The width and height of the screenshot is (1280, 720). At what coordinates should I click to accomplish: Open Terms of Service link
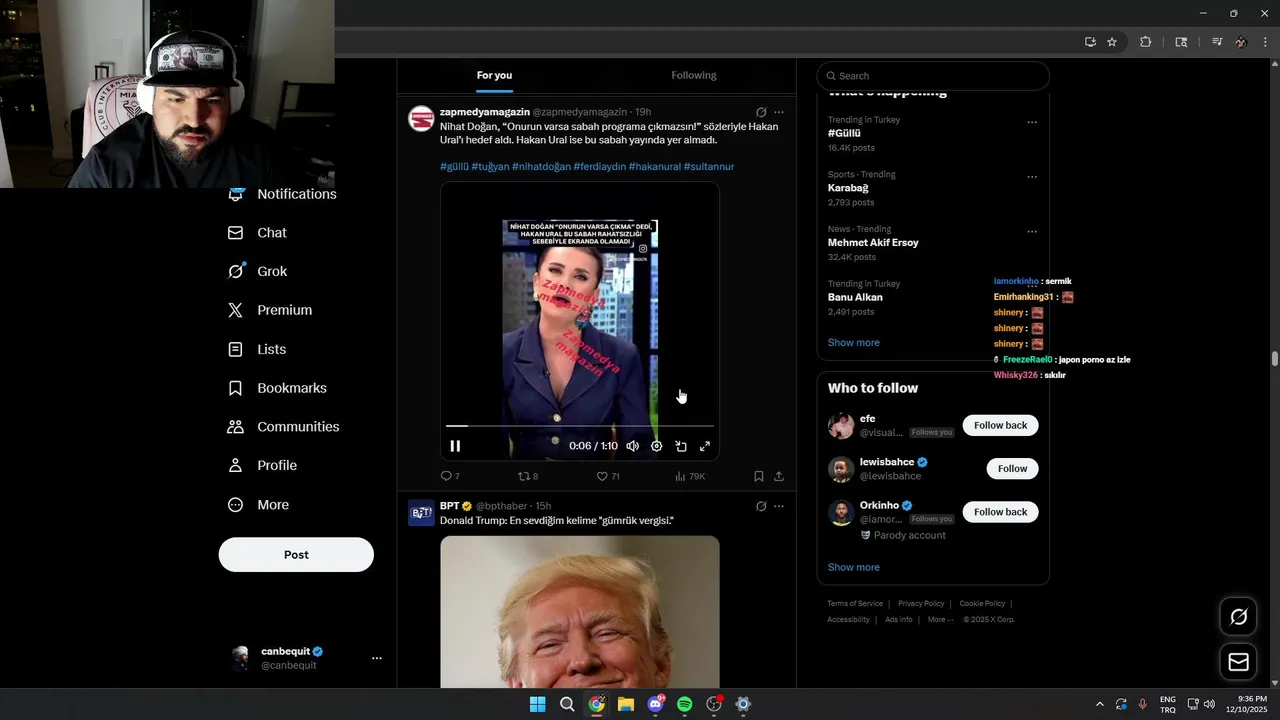[x=855, y=603]
